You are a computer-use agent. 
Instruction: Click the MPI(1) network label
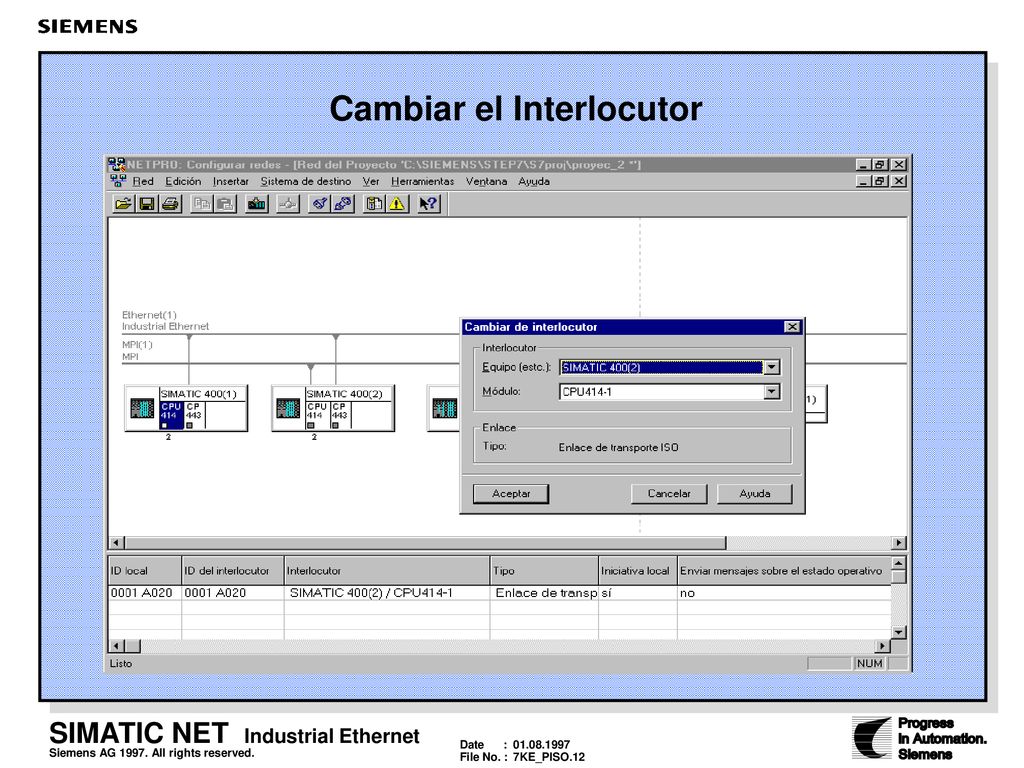(x=137, y=344)
